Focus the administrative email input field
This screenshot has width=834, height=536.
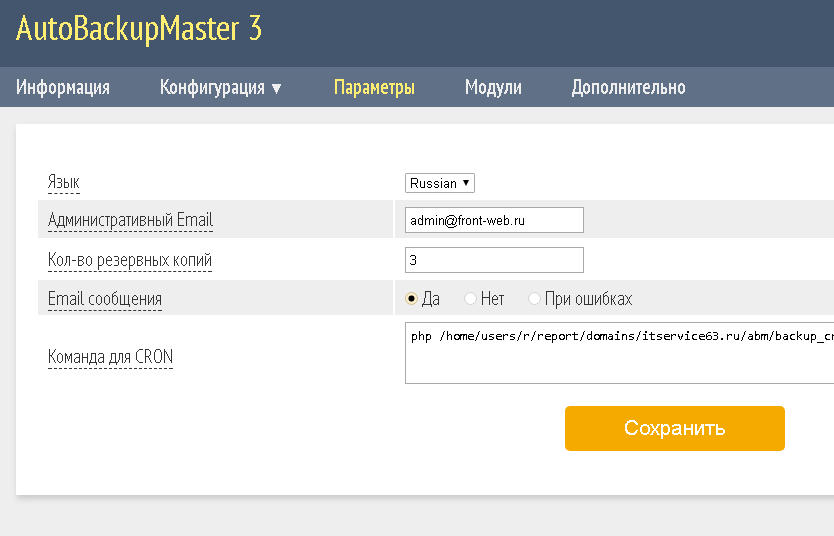[494, 220]
